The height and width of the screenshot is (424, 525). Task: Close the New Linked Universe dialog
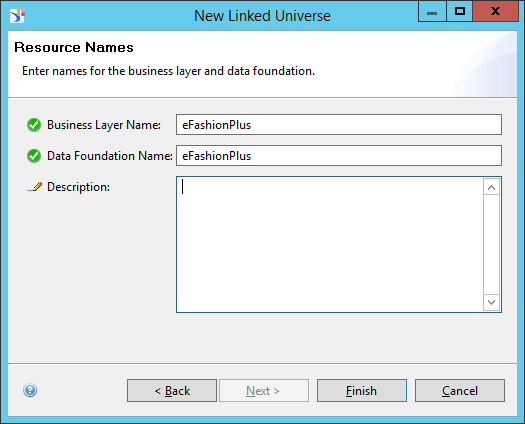[496, 11]
